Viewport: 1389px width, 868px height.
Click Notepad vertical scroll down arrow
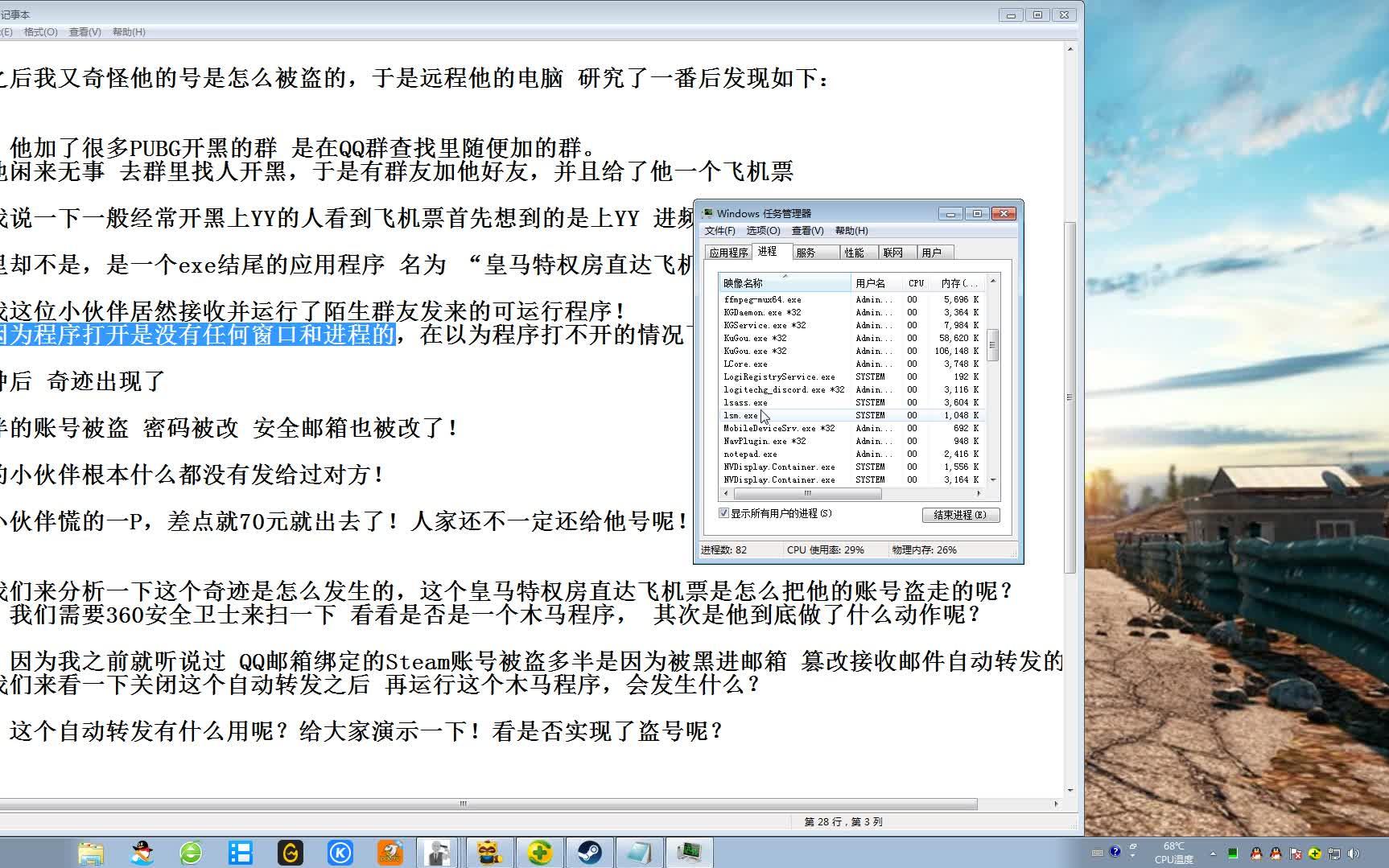tap(1070, 791)
